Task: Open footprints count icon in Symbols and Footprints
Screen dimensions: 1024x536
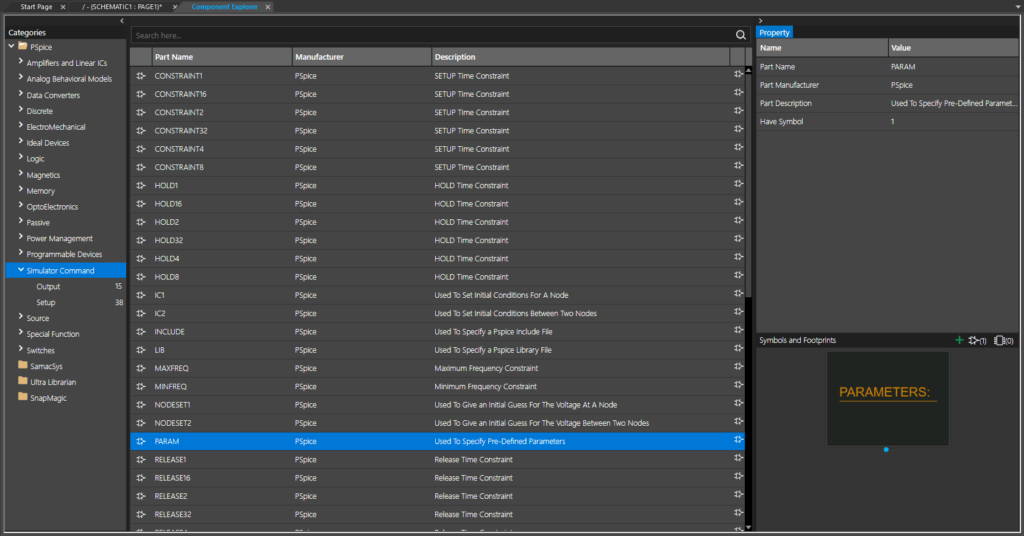Action: tap(1004, 340)
